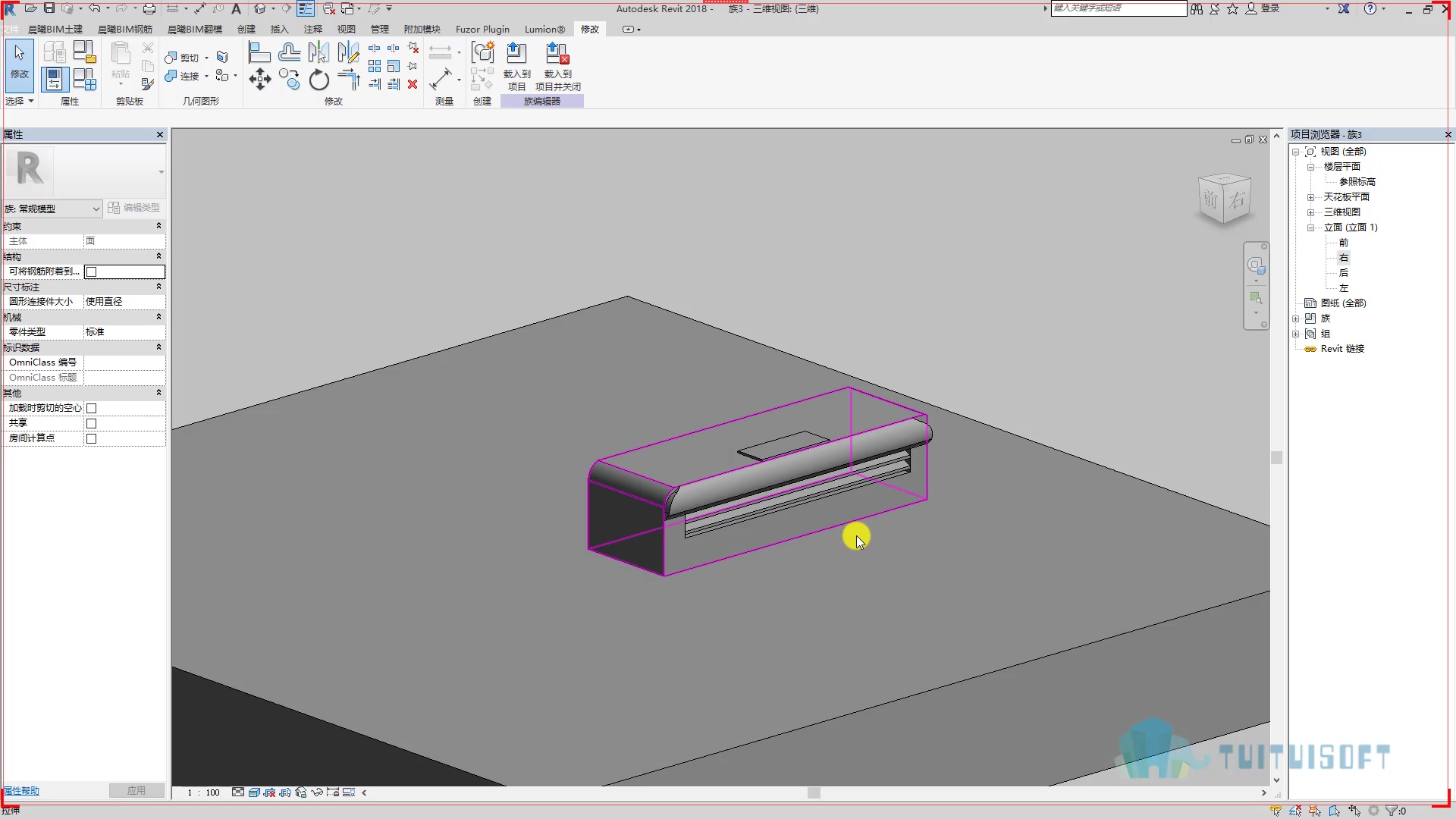The width and height of the screenshot is (1456, 819).
Task: Switch to the '视图' ribbon tab
Action: click(x=347, y=29)
